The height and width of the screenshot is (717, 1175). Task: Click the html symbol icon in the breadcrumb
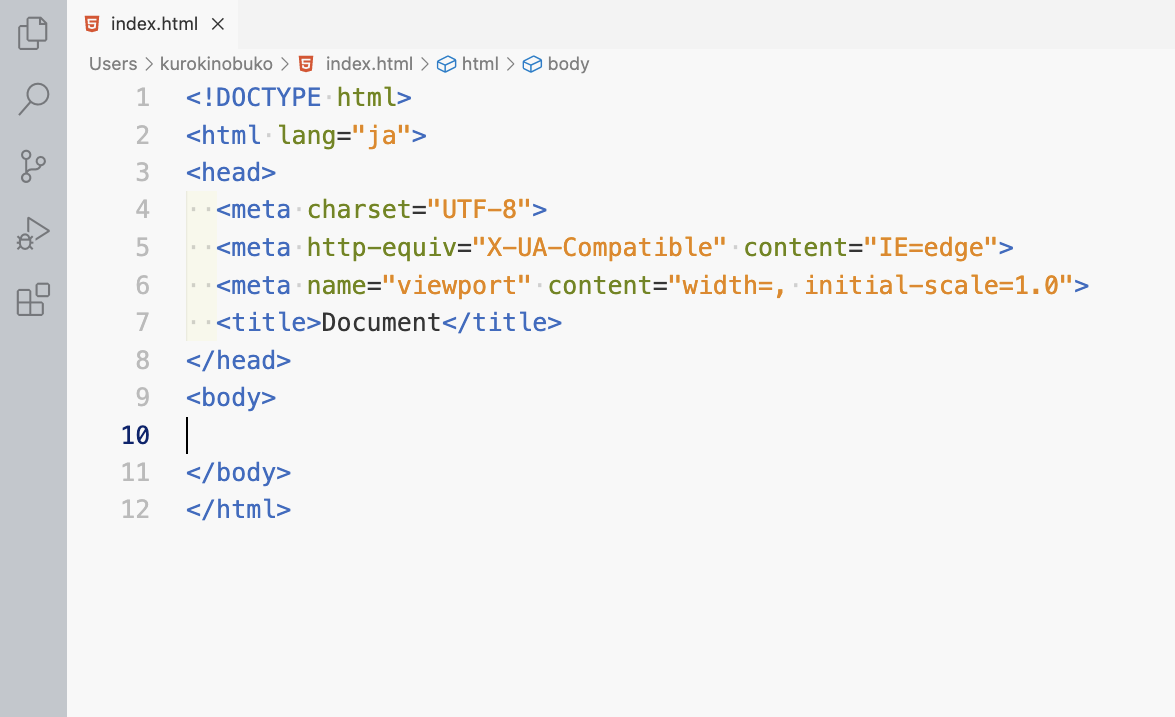click(447, 64)
